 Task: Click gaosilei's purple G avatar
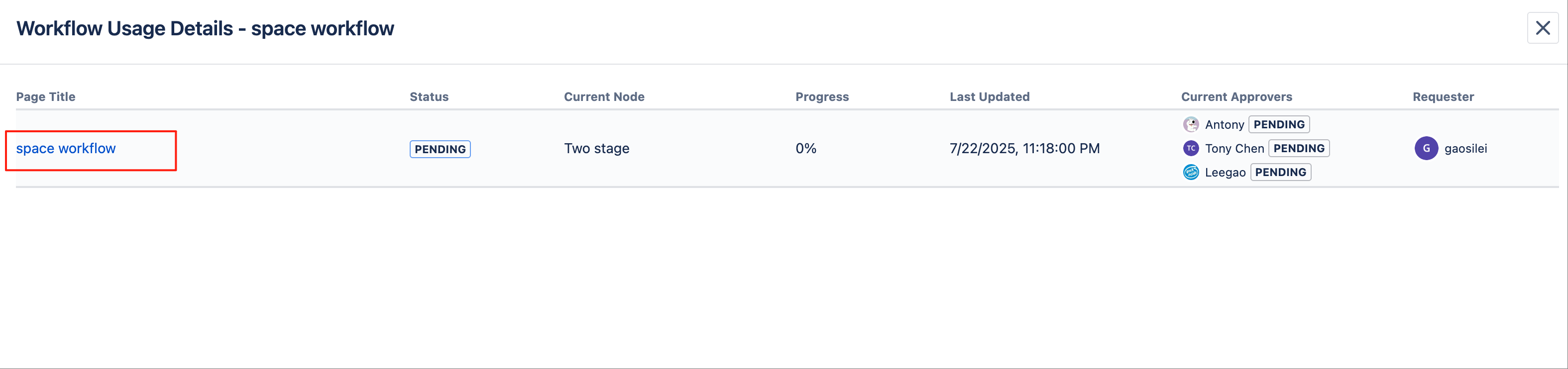[1426, 148]
